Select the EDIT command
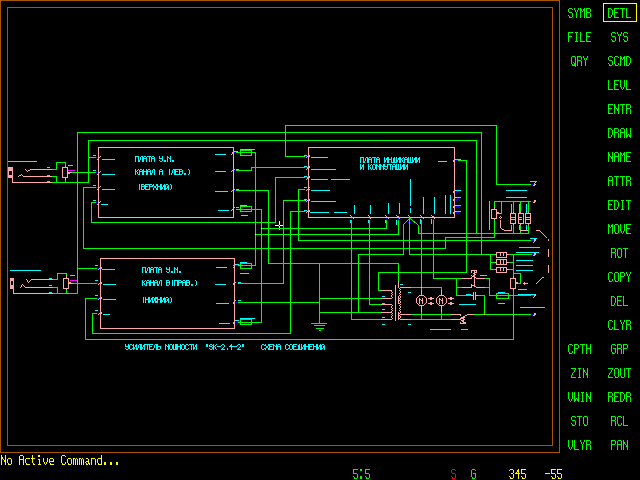 click(619, 205)
